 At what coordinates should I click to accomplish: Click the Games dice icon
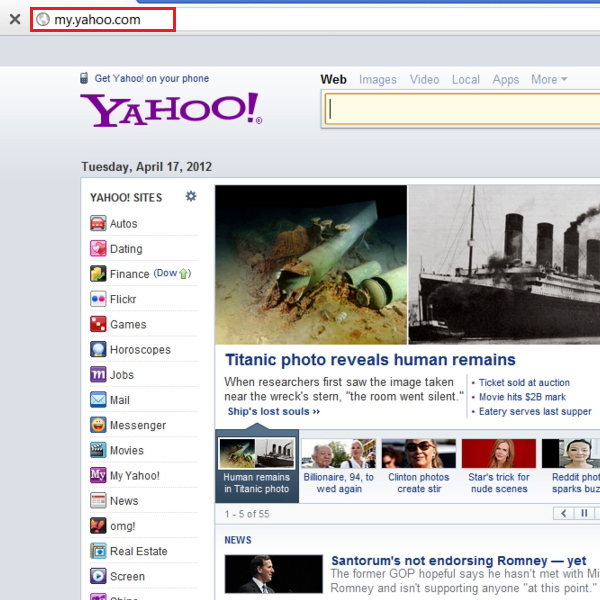(98, 324)
